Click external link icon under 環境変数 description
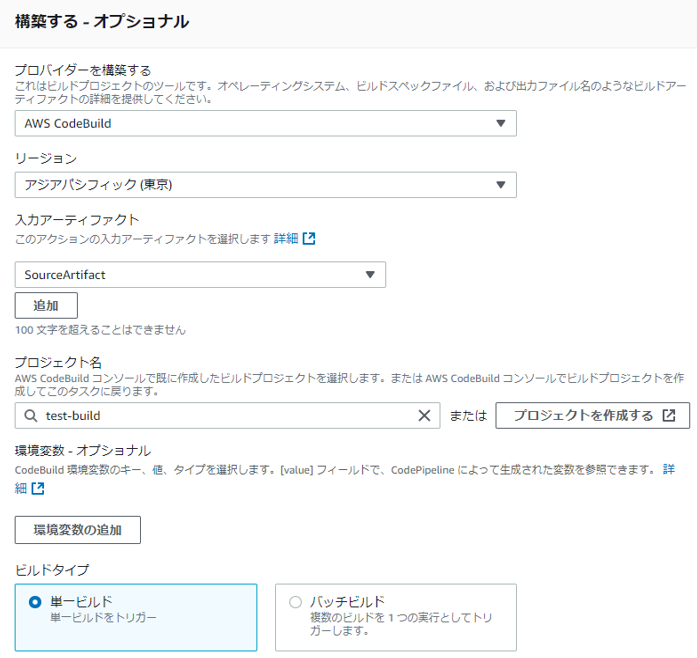The height and width of the screenshot is (658, 697). click(38, 489)
